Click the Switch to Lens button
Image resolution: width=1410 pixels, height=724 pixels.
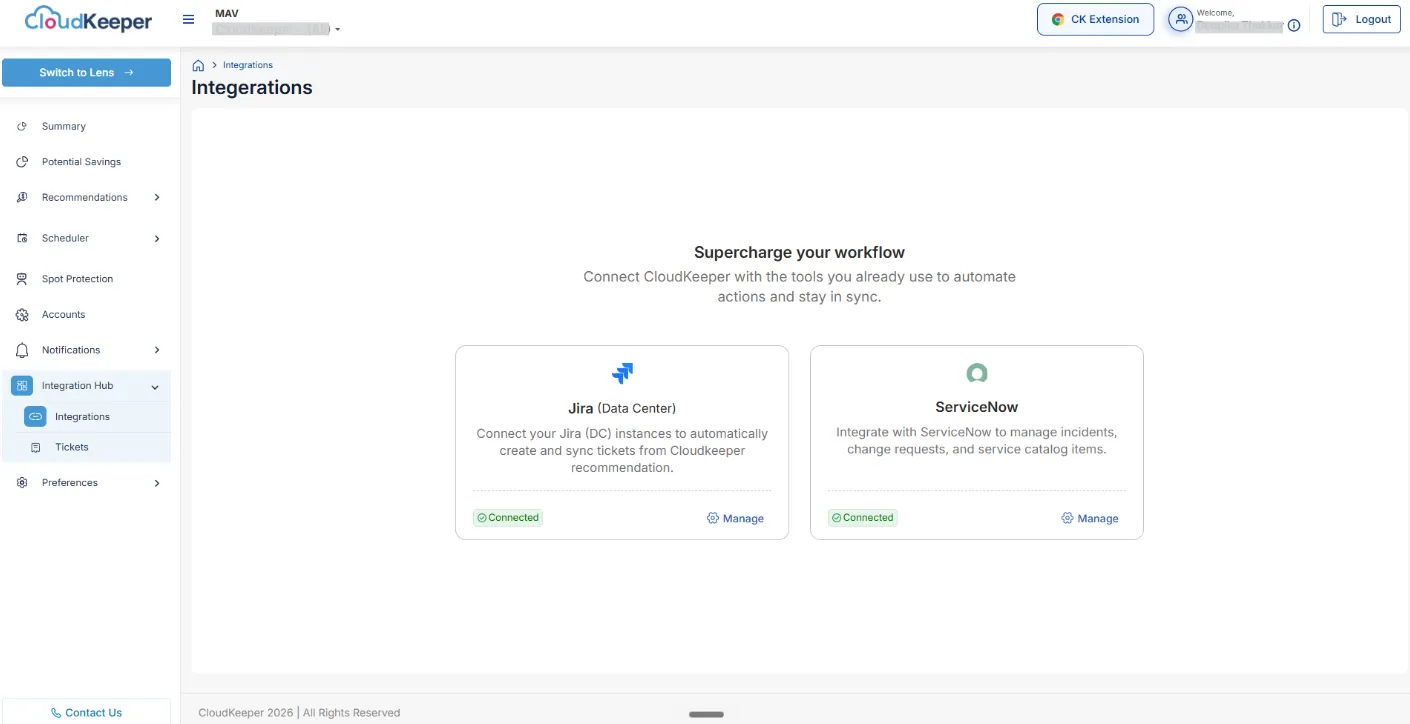coord(86,72)
